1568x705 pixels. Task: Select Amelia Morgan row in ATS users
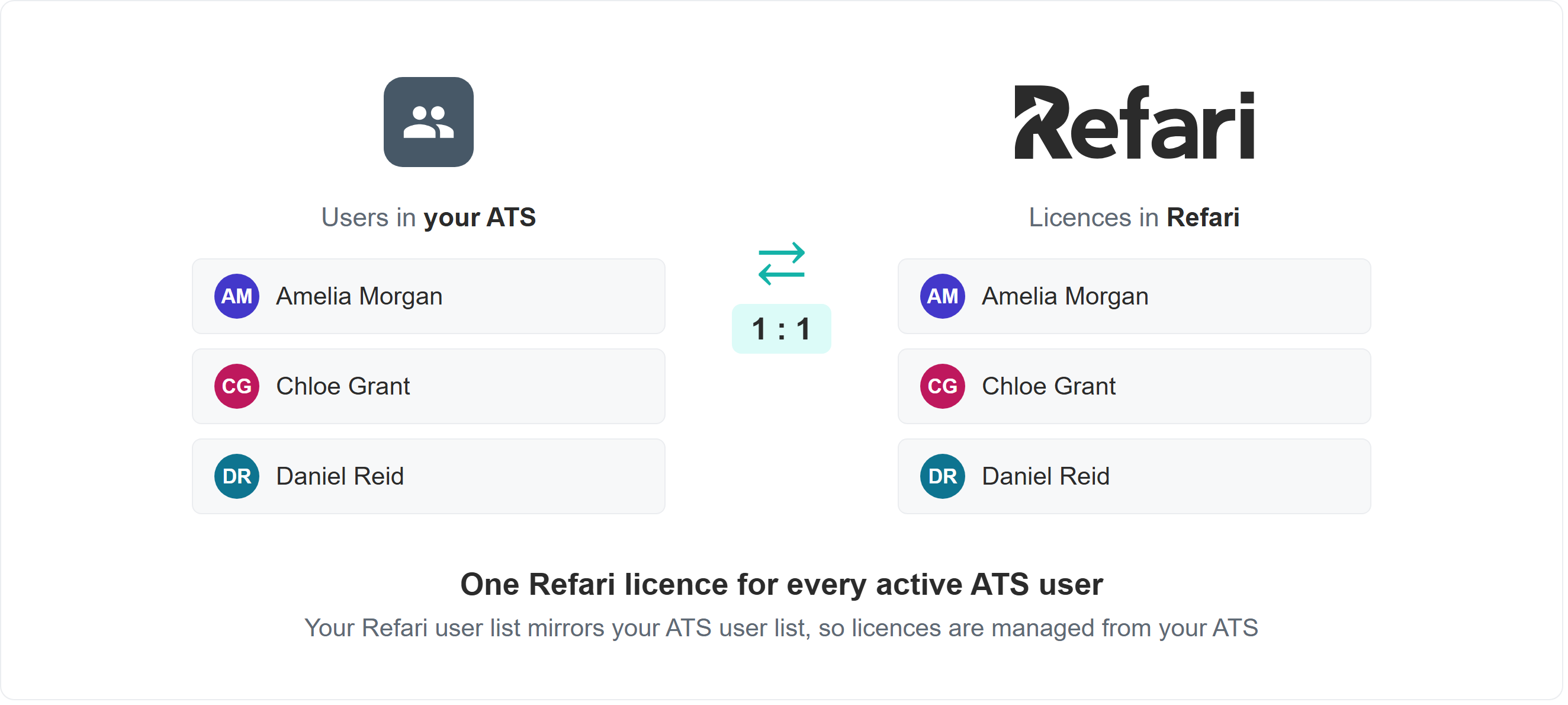point(429,296)
